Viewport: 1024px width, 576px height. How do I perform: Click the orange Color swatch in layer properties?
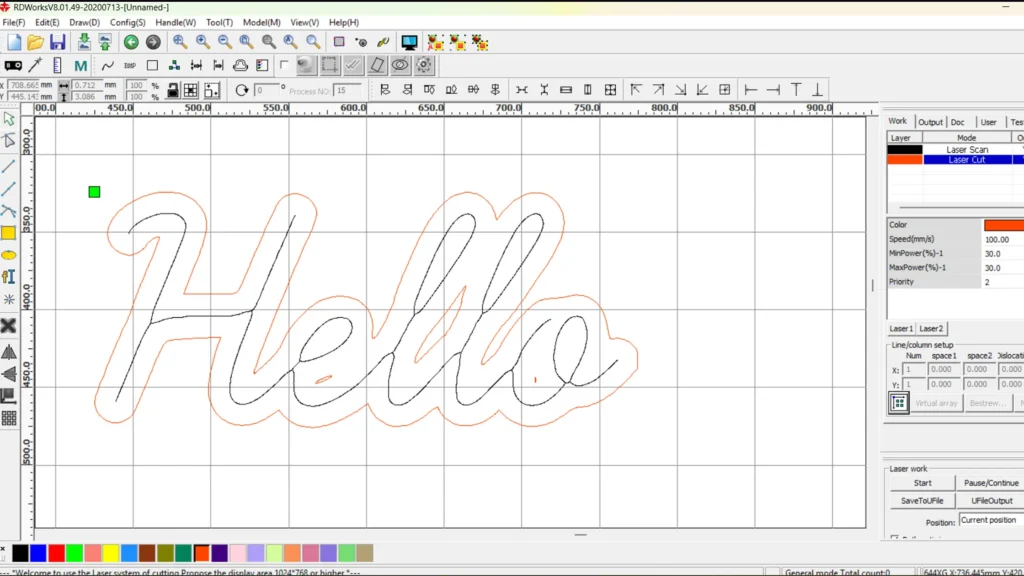pos(1004,225)
